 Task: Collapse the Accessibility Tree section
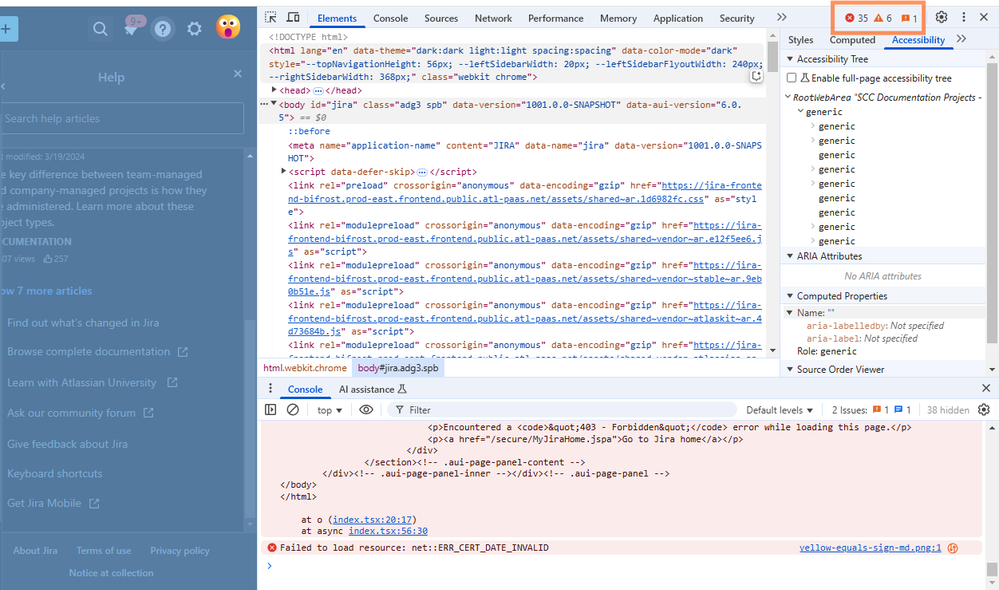pyautogui.click(x=790, y=59)
